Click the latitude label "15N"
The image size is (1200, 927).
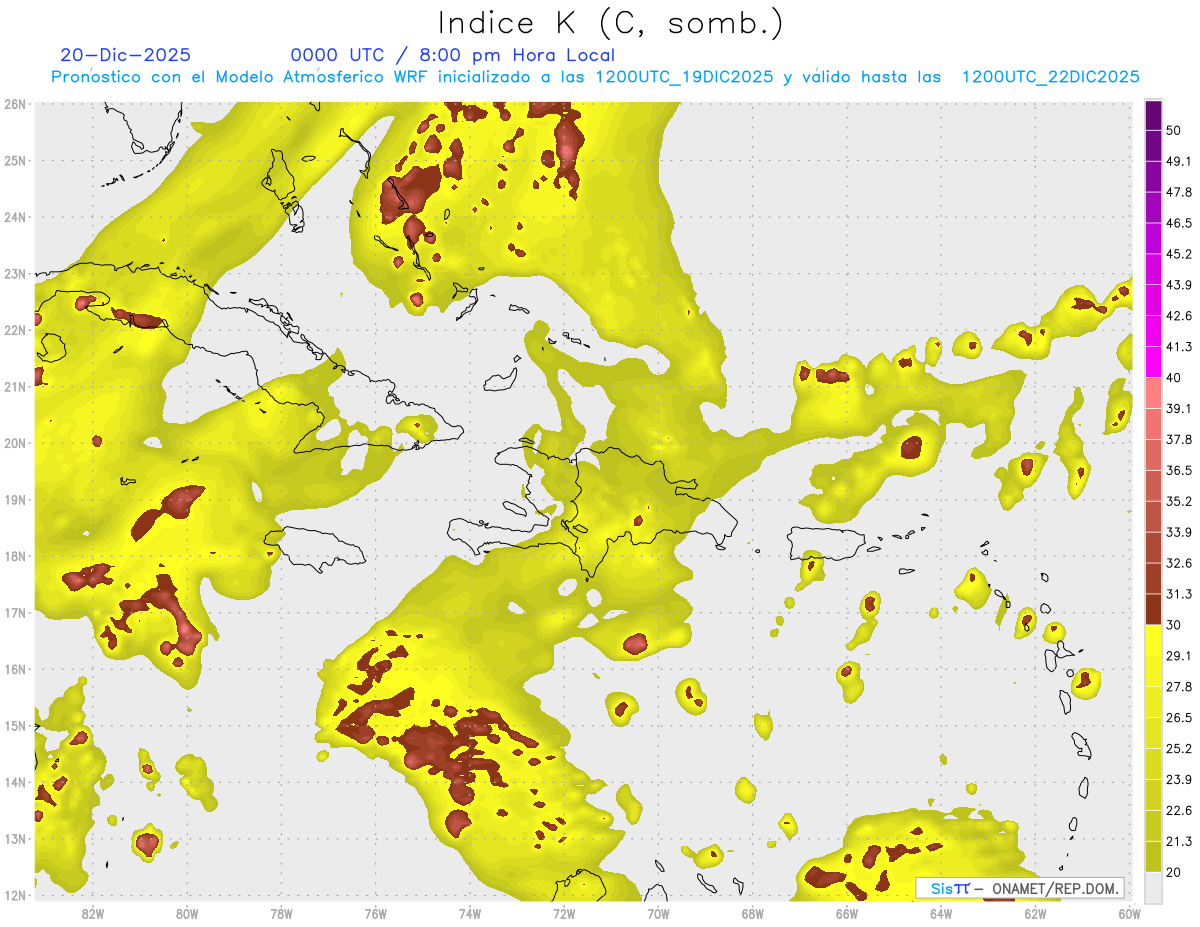tap(15, 726)
